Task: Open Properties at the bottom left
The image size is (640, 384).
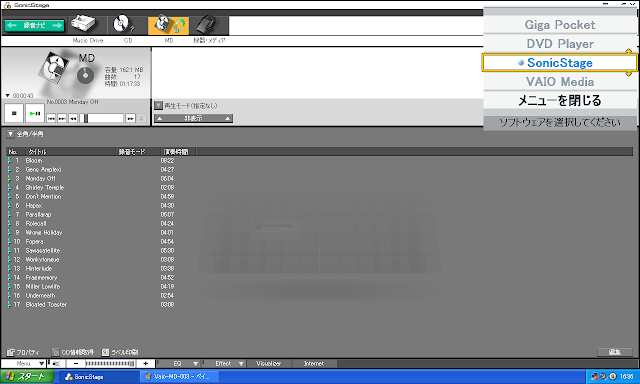Action: tap(23, 352)
